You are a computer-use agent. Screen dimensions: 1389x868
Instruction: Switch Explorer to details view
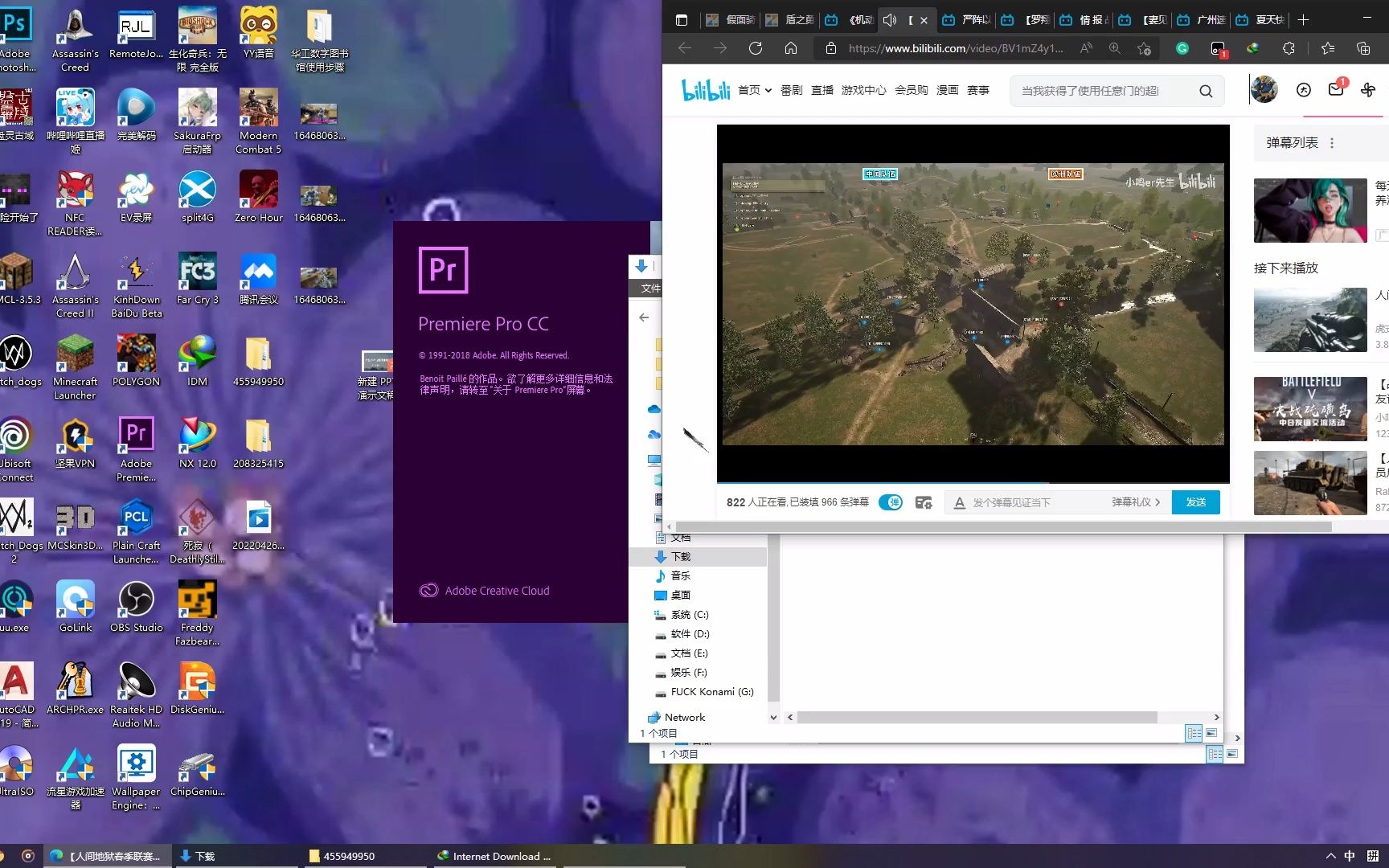point(1194,733)
